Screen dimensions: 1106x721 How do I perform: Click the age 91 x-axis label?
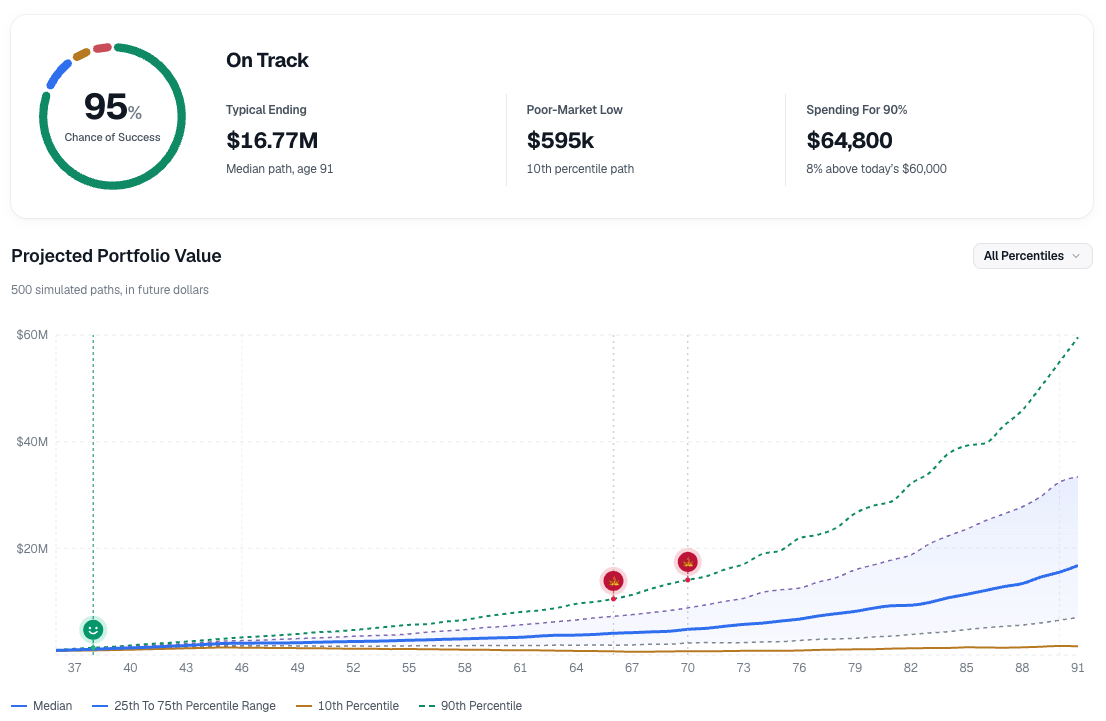pyautogui.click(x=1078, y=667)
